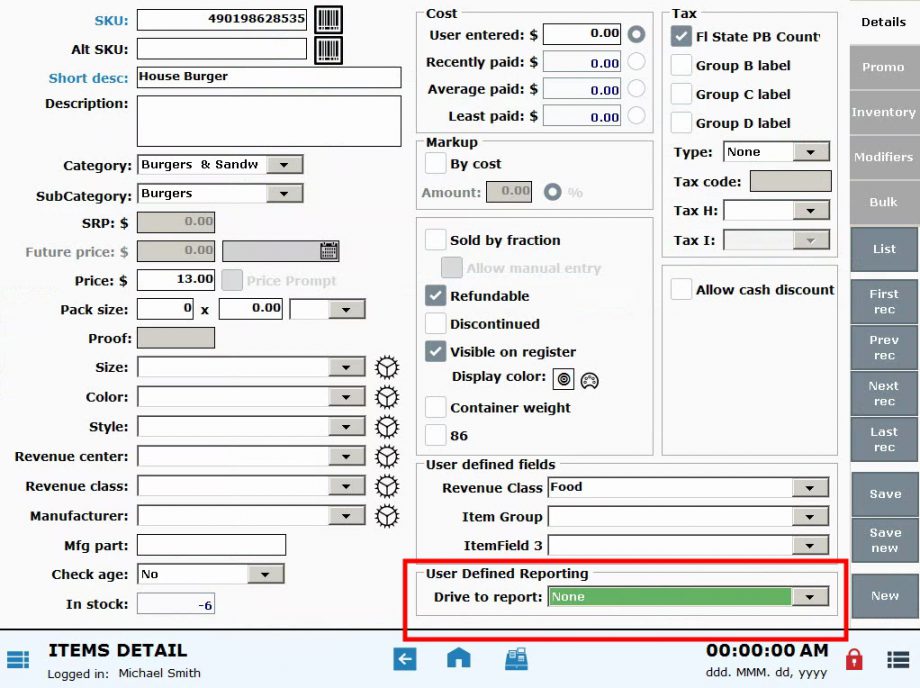Click the Display color target icon

[563, 379]
